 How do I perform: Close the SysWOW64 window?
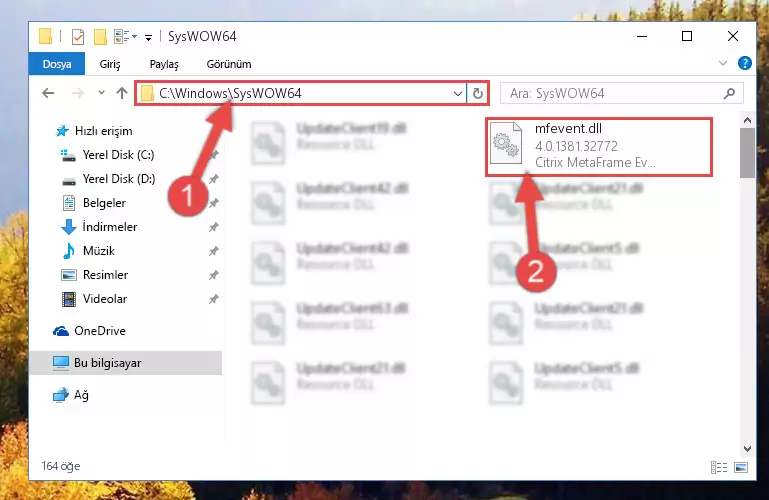tap(733, 36)
